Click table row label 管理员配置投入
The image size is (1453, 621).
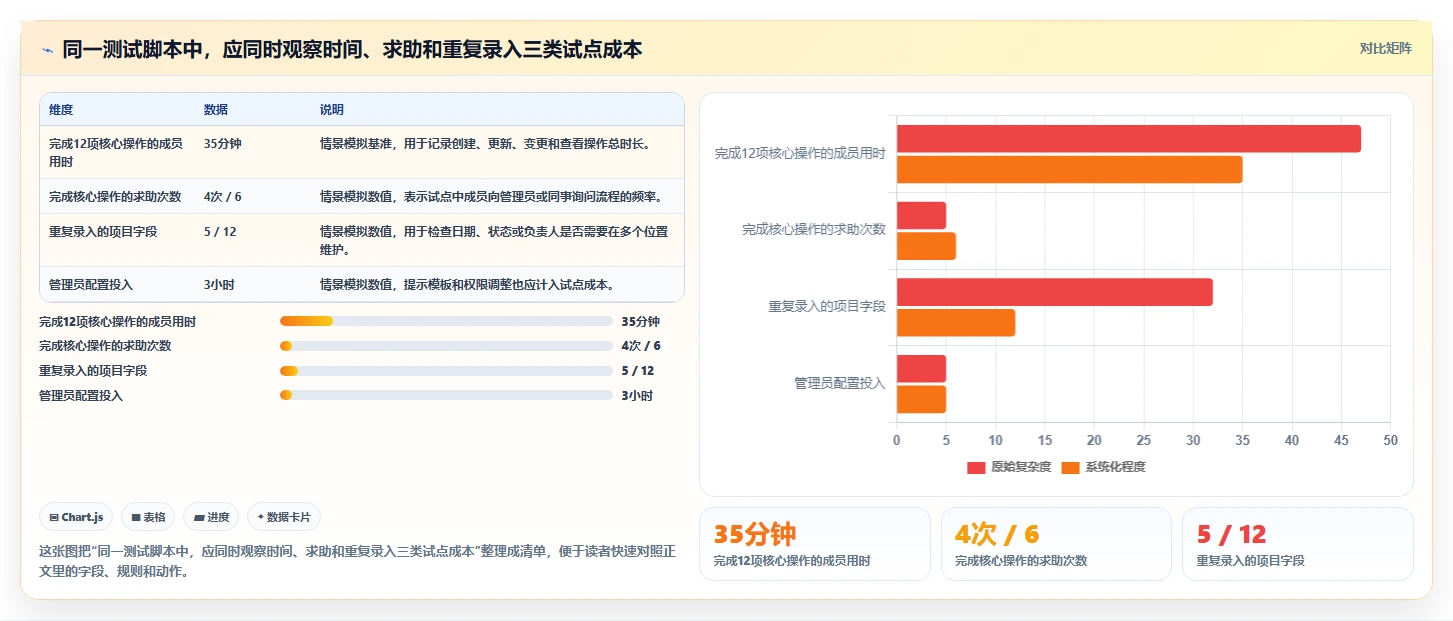(x=91, y=284)
